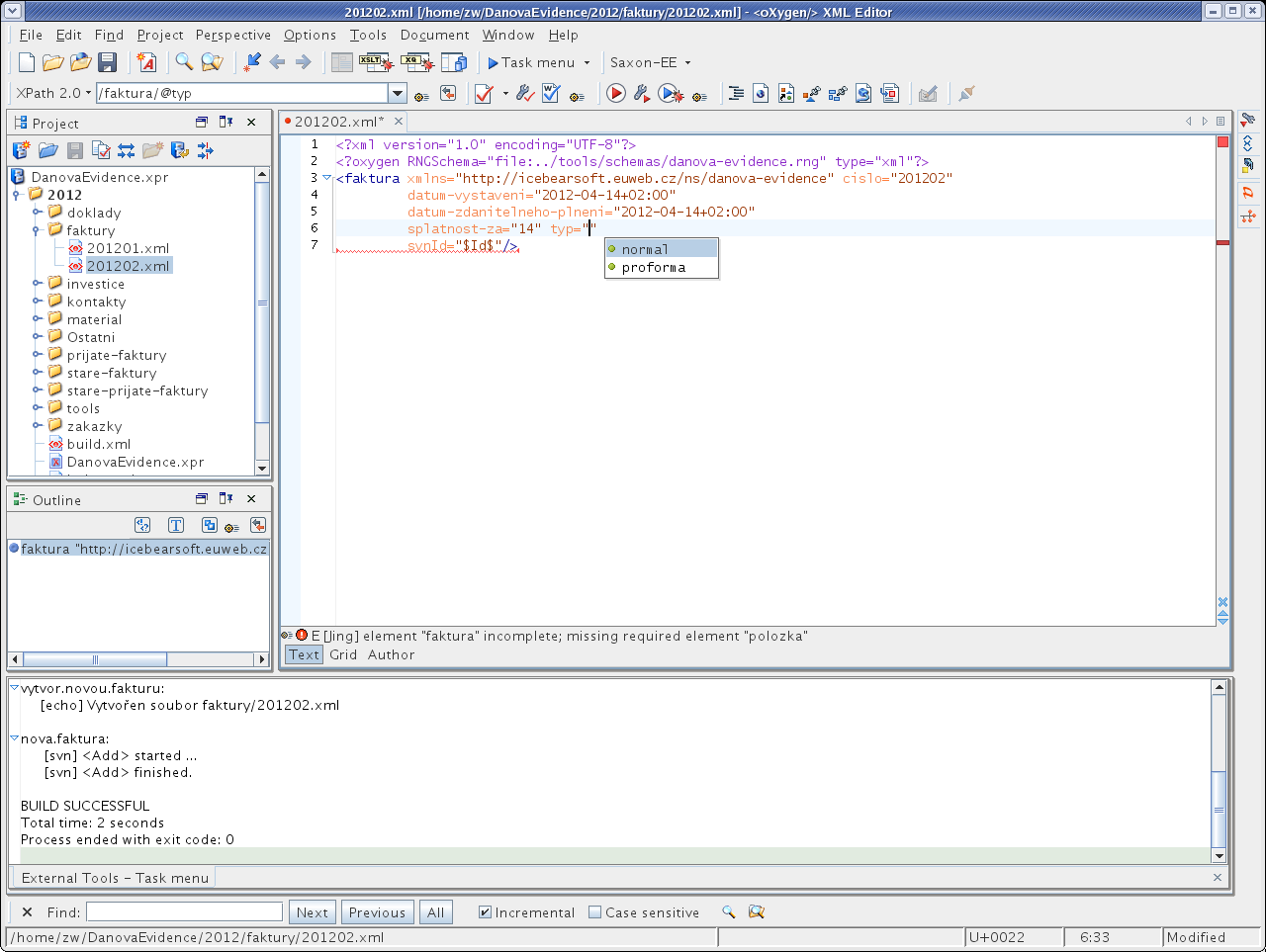Open the Document menu

(434, 35)
